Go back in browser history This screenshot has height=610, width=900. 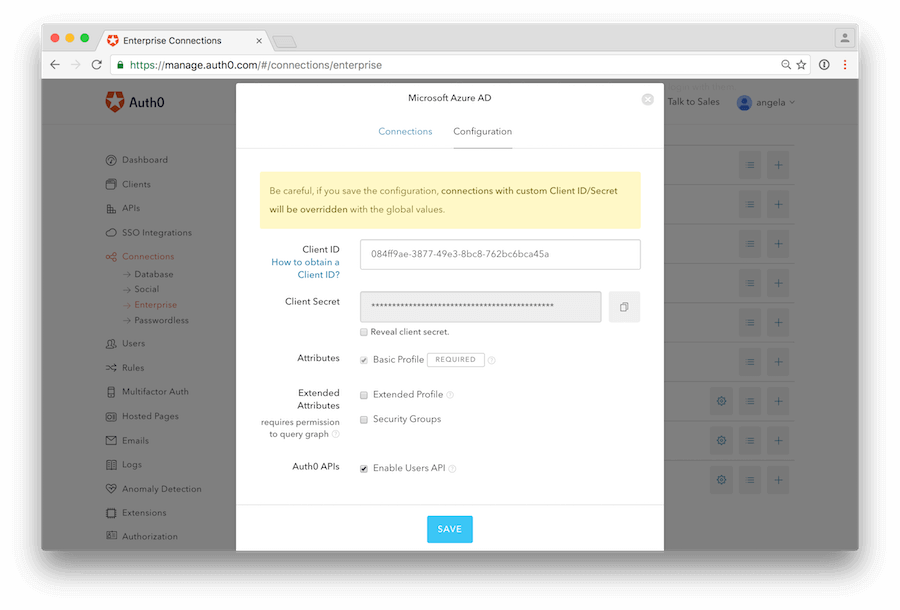pos(55,65)
